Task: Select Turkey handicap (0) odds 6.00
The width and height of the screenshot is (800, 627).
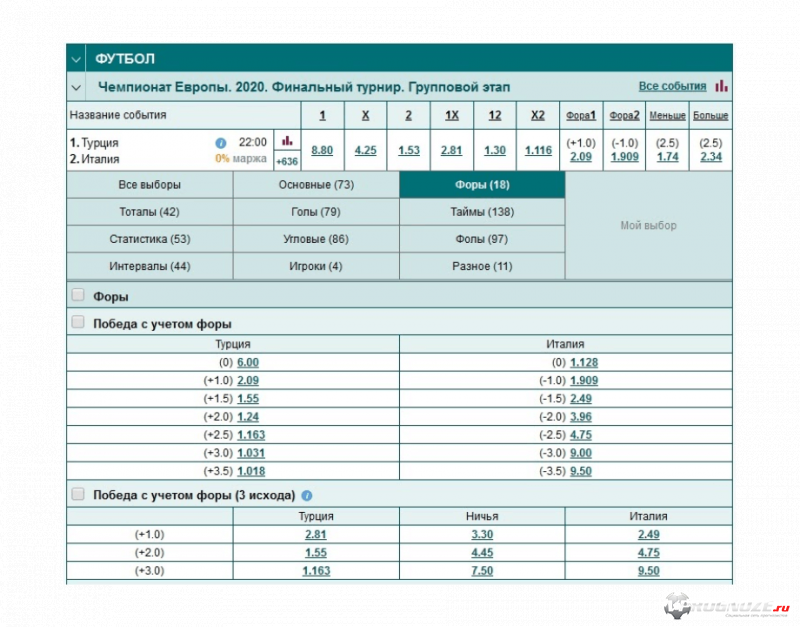Action: pos(248,362)
